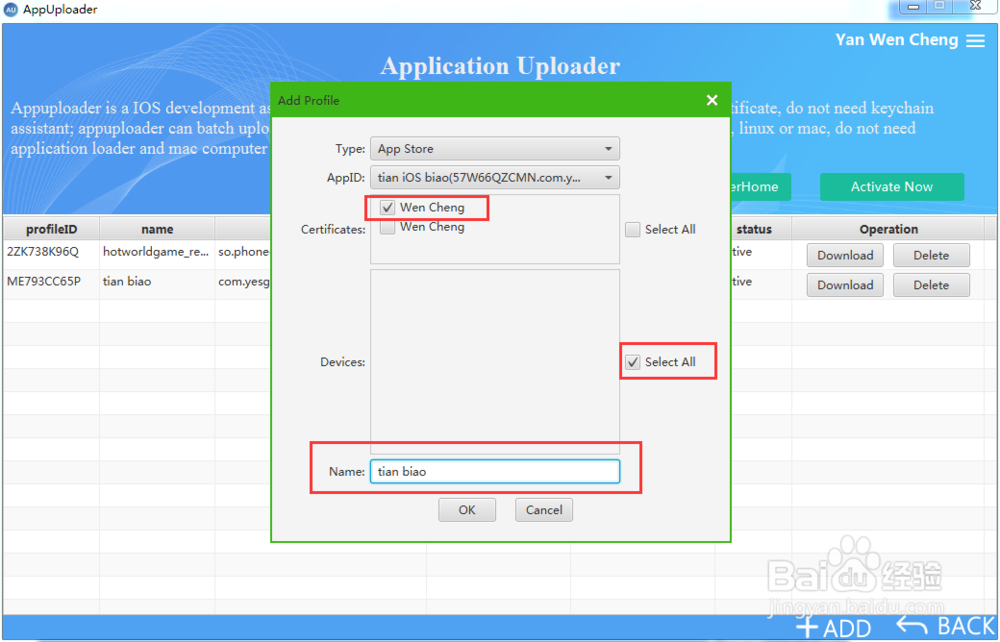Delete the hotworldgame profile
Image resolution: width=1000 pixels, height=642 pixels.
coord(931,255)
